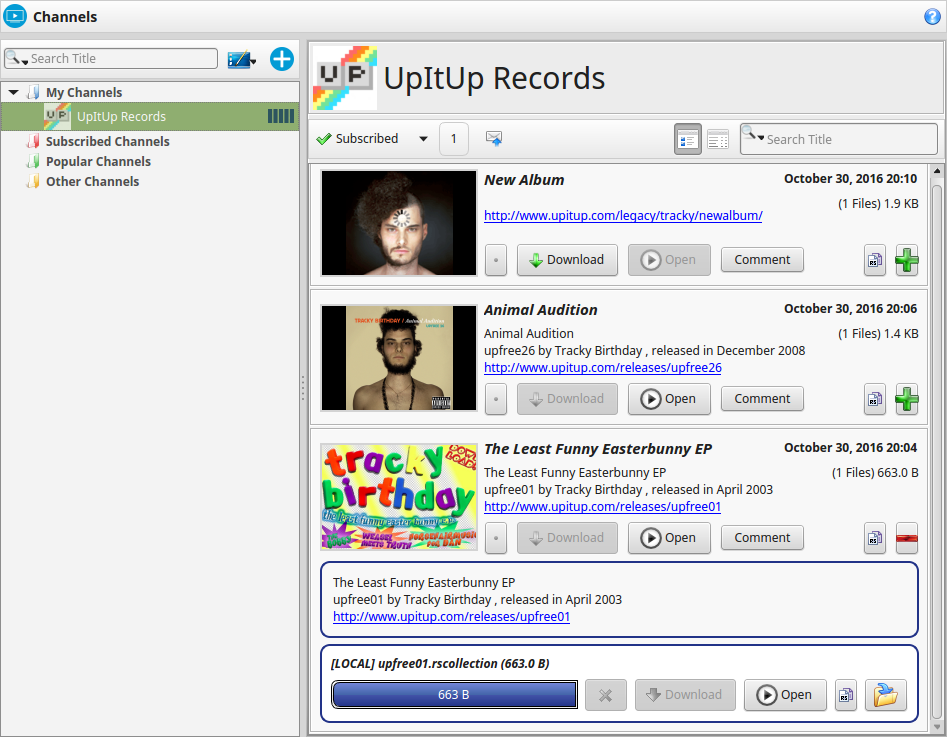Select Subscribed Channels in the sidebar
947x737 pixels.
click(x=108, y=141)
